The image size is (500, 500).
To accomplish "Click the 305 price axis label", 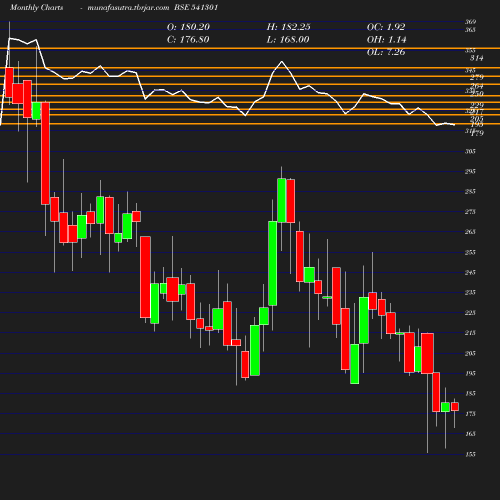I will pos(470,151).
